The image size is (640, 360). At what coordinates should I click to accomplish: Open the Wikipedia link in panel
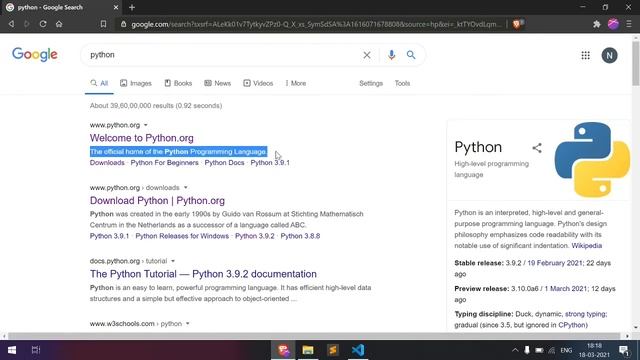pyautogui.click(x=587, y=246)
